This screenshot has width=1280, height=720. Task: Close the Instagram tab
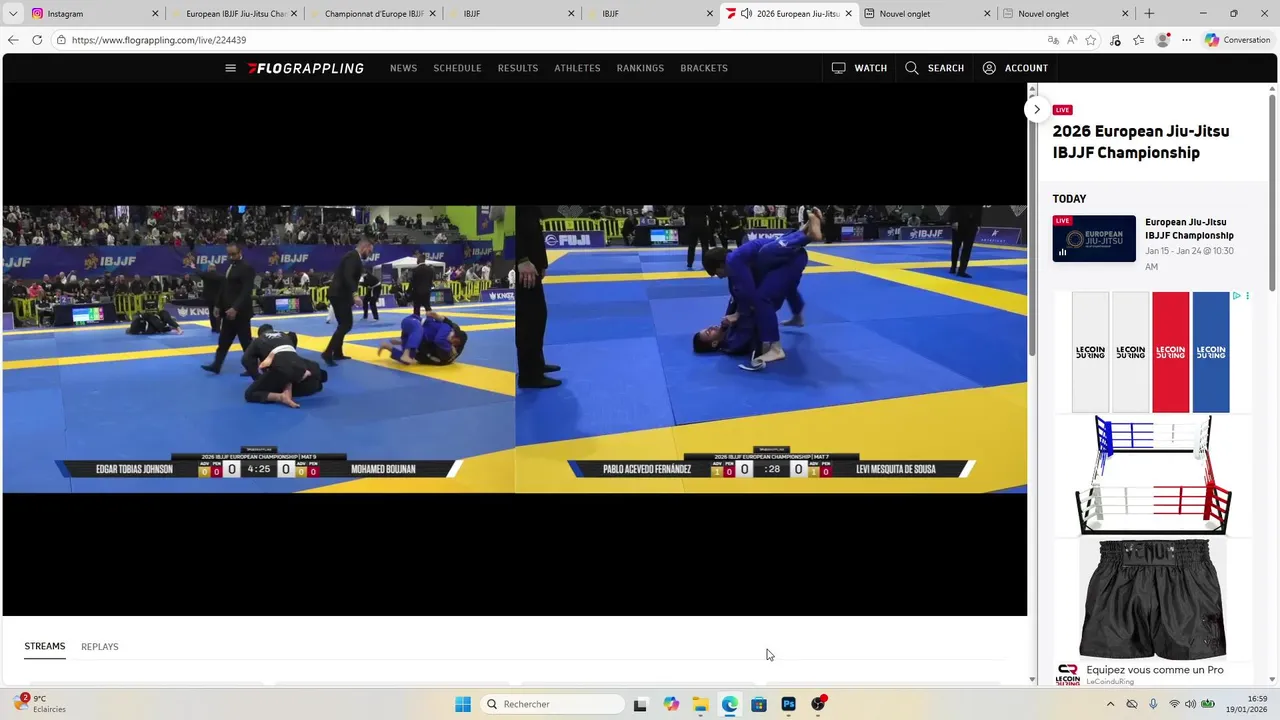click(x=155, y=14)
